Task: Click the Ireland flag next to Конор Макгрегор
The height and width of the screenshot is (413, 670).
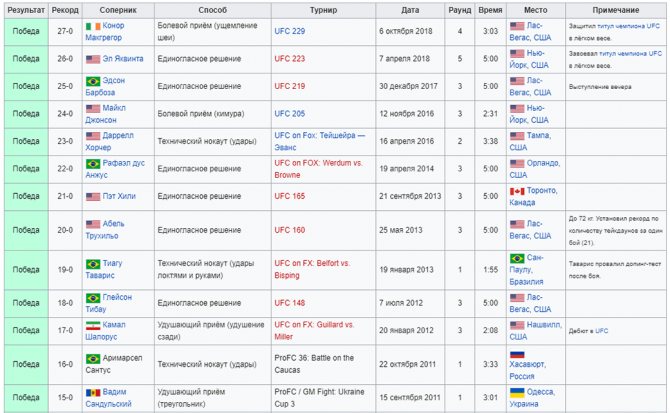Action: tap(93, 26)
